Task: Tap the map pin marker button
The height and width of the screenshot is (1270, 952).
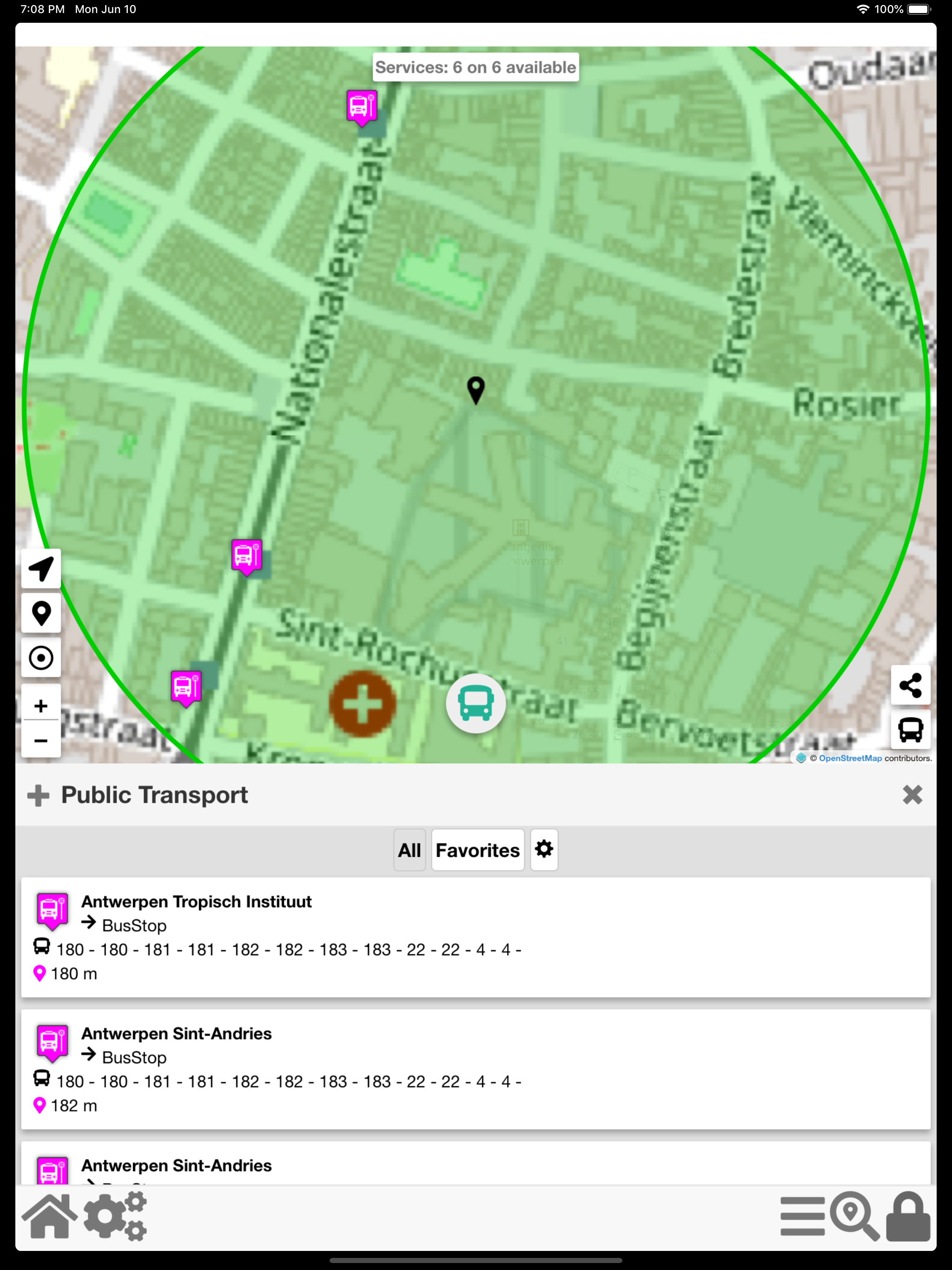Action: (x=41, y=613)
